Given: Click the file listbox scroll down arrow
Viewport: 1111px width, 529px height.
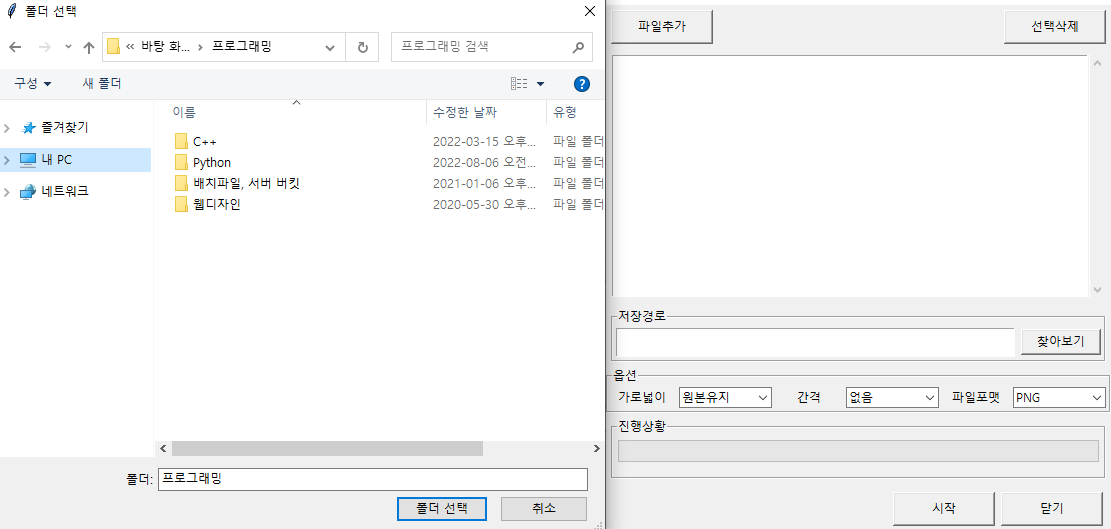Looking at the screenshot, I should [1097, 290].
